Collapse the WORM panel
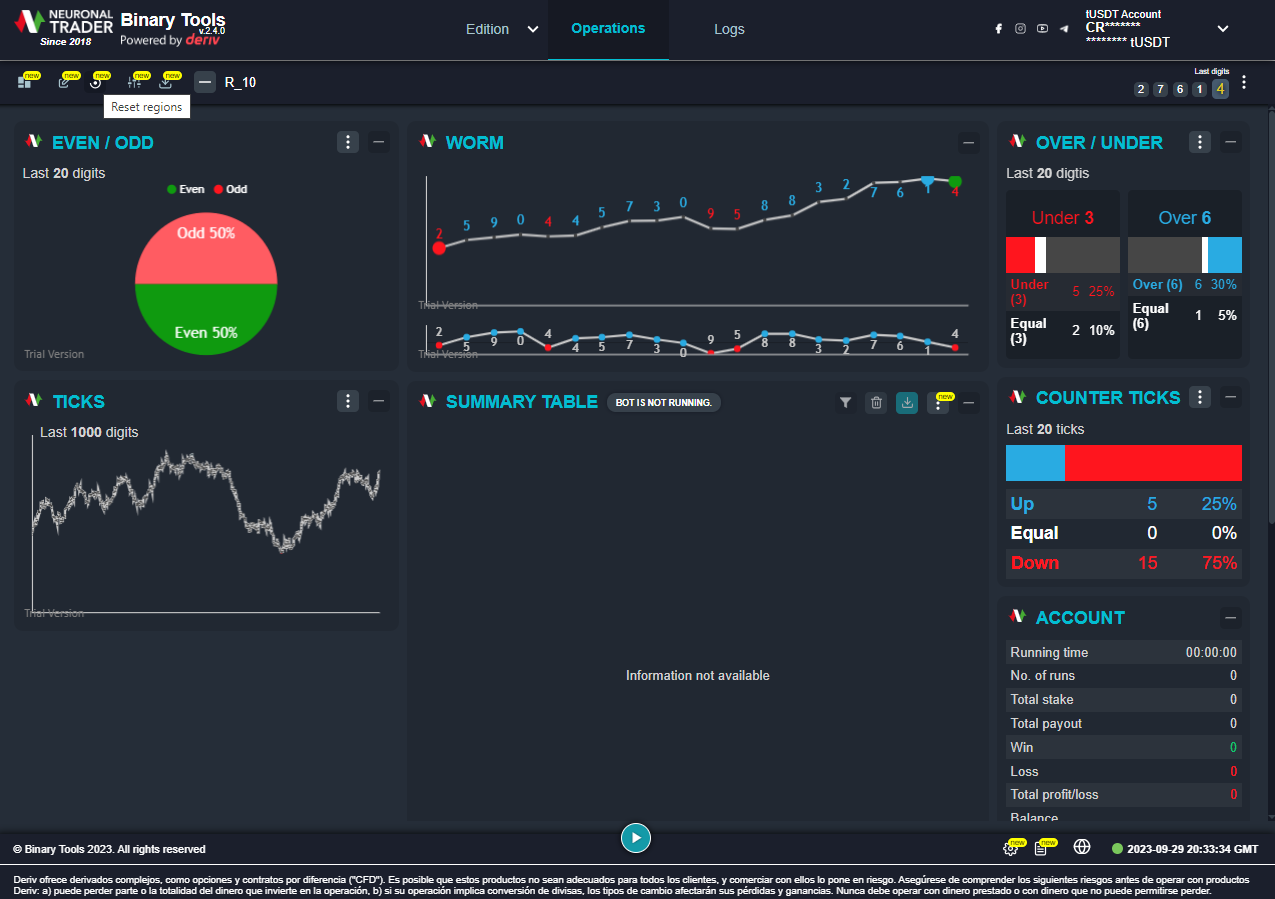1275x899 pixels. pos(968,142)
